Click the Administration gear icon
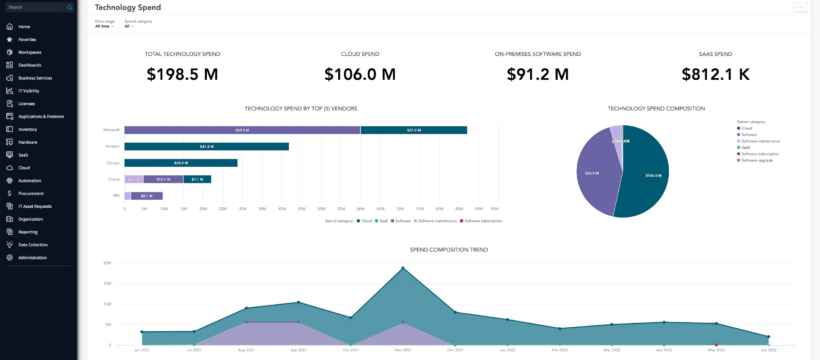820x360 pixels. click(9, 258)
